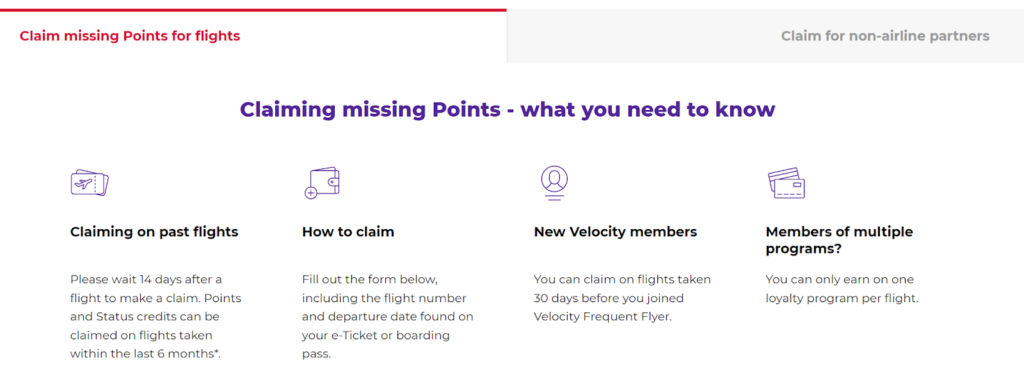The width and height of the screenshot is (1024, 379).
Task: Open Claim for non-airline partners tab
Action: [885, 36]
